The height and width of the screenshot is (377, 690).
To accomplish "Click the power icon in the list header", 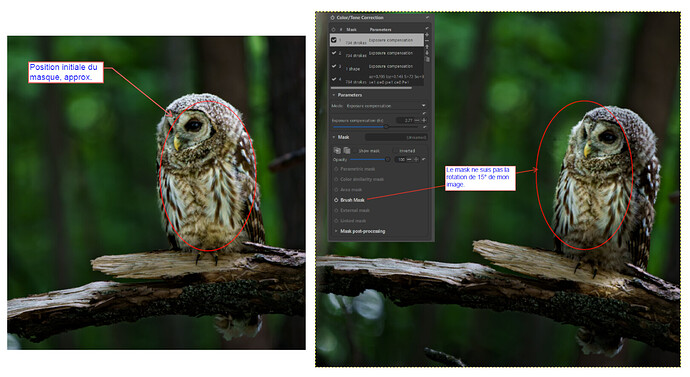I will (x=334, y=29).
